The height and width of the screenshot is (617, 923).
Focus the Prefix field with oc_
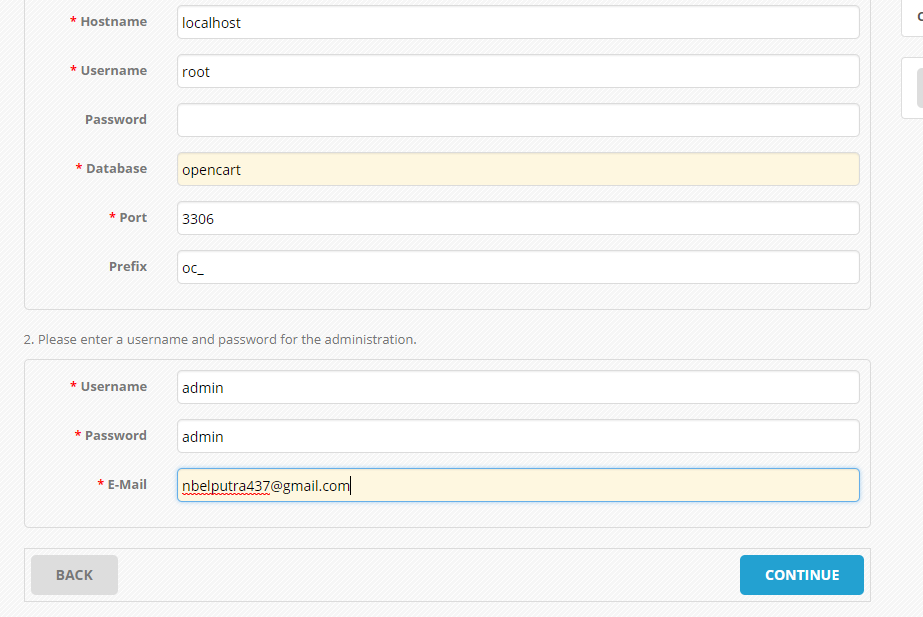pos(518,267)
